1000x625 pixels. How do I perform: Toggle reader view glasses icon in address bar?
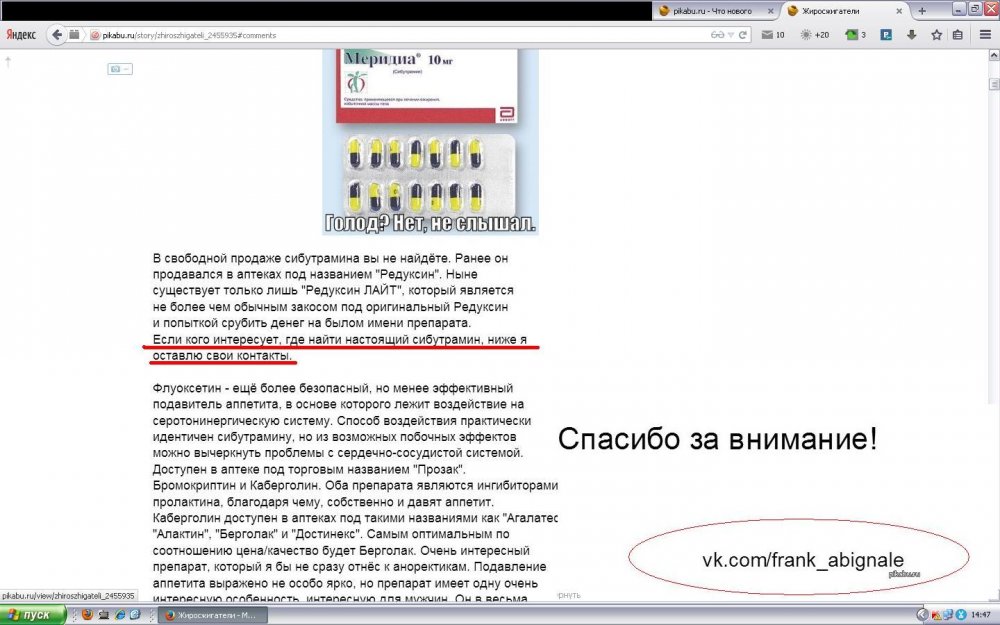(x=716, y=35)
